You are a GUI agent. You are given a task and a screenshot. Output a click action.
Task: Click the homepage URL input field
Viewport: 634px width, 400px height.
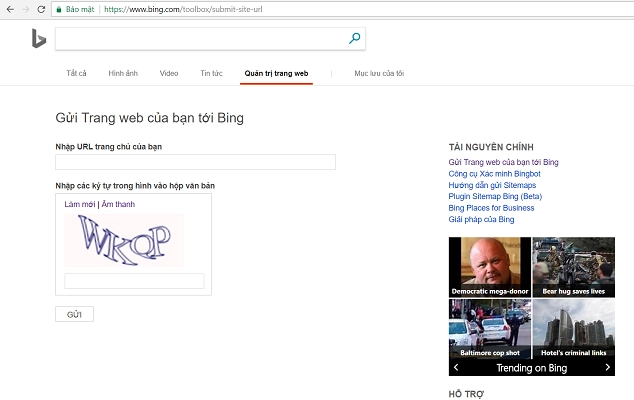coord(195,162)
